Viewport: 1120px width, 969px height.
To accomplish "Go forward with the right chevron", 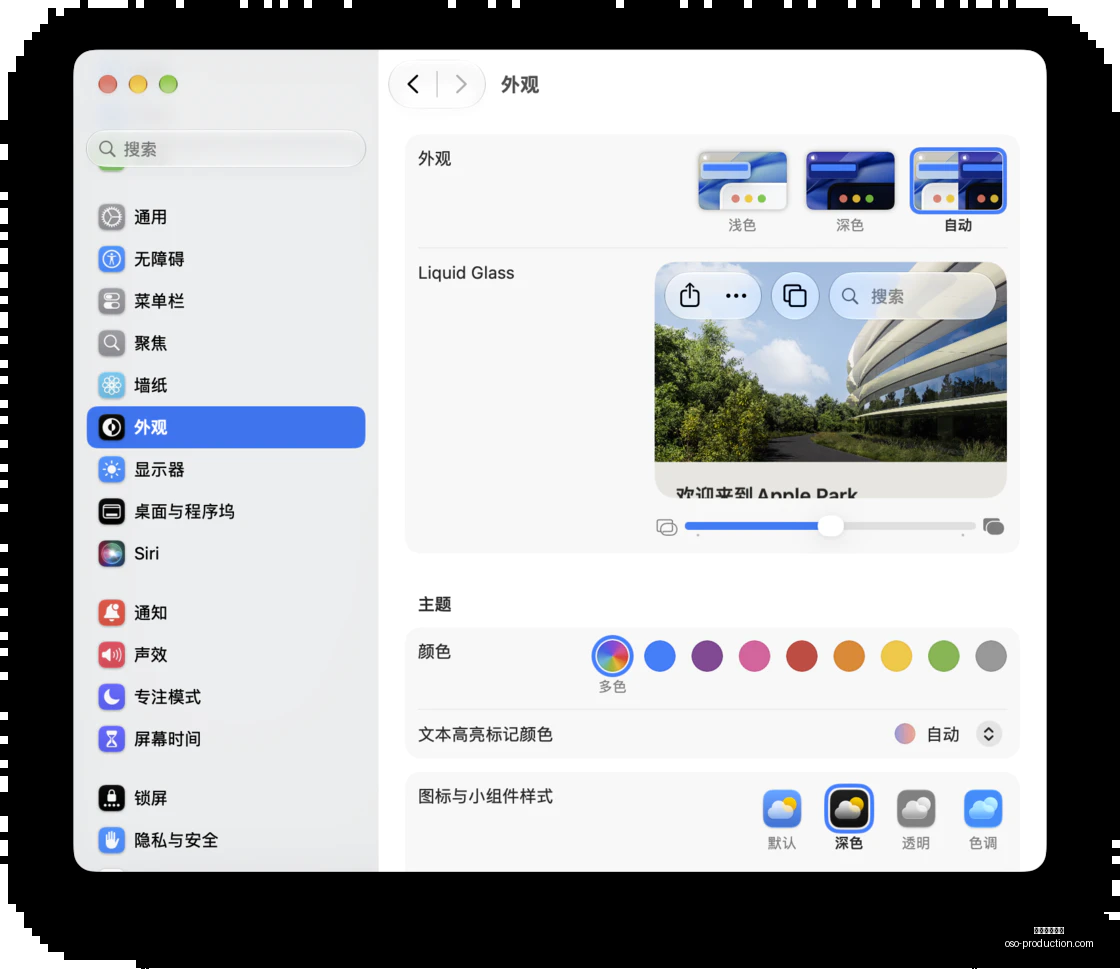I will [461, 84].
